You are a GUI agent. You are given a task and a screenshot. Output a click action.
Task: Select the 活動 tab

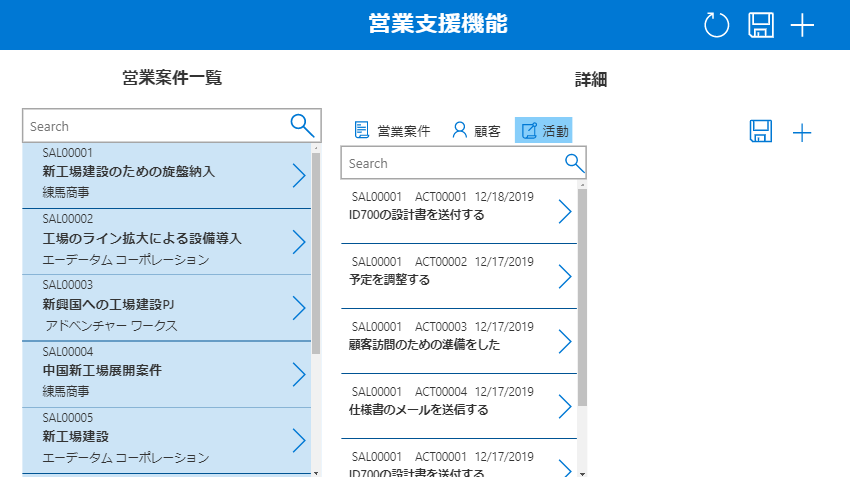544,131
